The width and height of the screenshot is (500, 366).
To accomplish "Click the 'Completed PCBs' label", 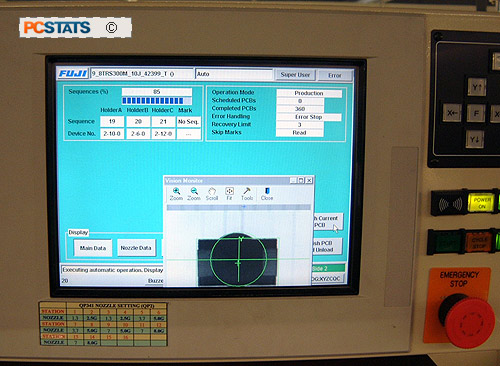I will [x=234, y=108].
